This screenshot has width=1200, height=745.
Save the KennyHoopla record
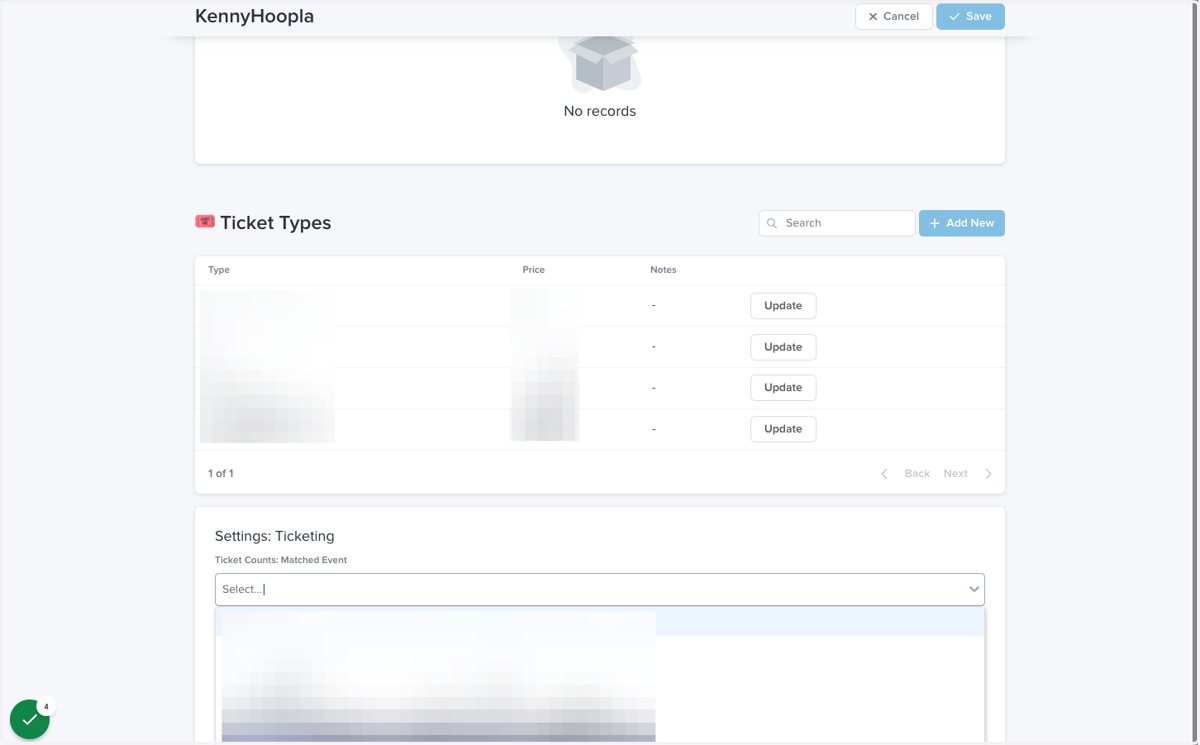coord(970,16)
